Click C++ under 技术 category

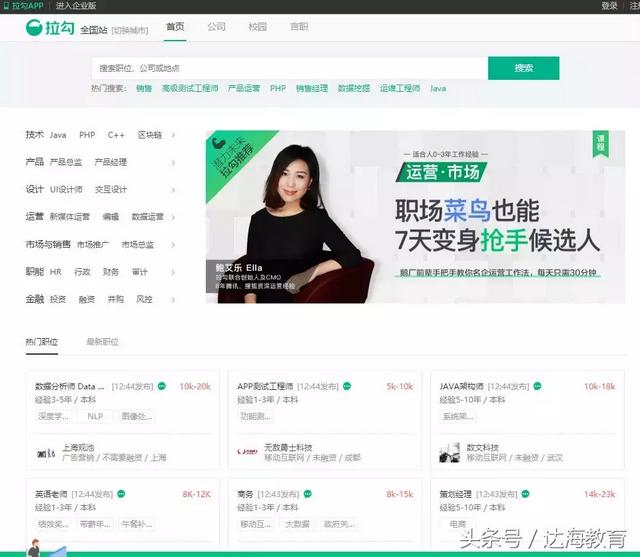[x=116, y=135]
